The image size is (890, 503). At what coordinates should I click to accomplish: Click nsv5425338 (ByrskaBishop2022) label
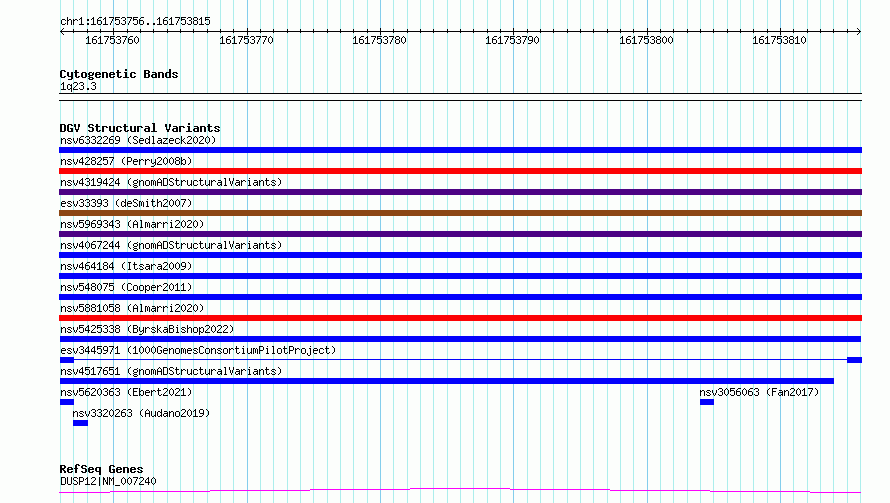click(x=147, y=329)
